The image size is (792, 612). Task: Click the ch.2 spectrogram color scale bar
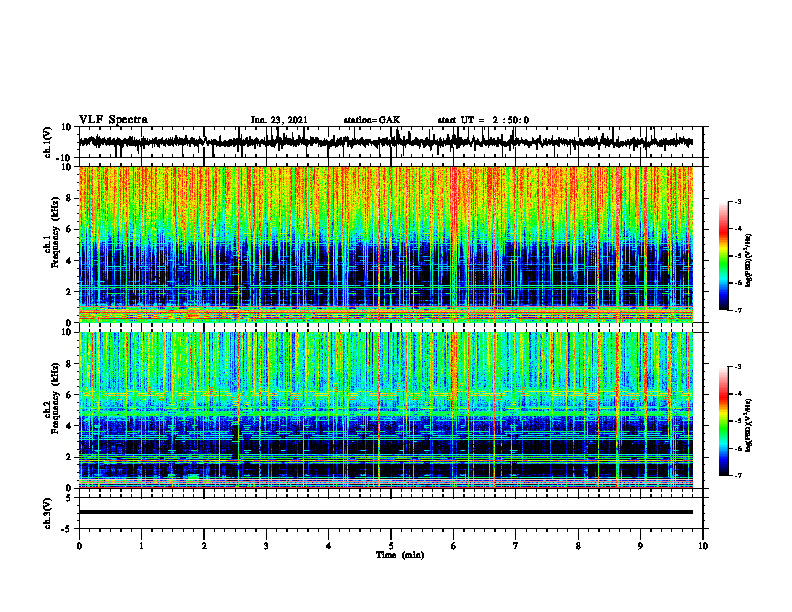pyautogui.click(x=723, y=421)
